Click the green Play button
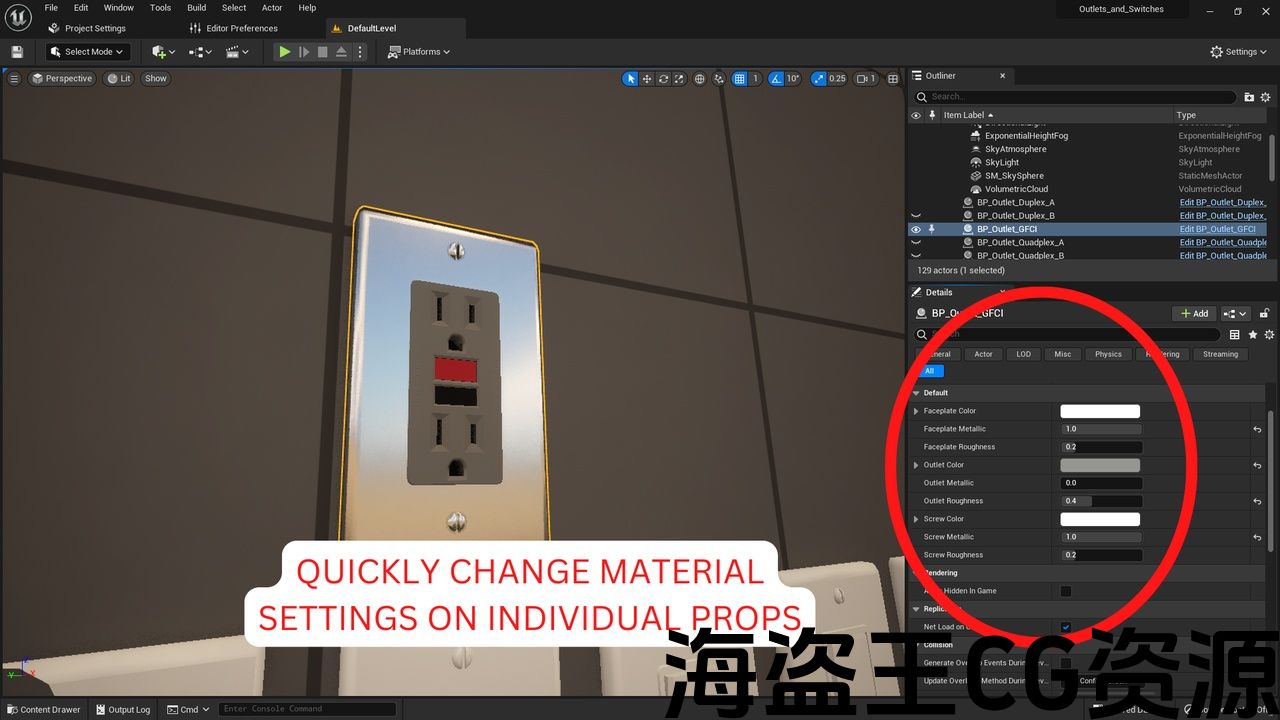The width and height of the screenshot is (1280, 720). point(285,52)
